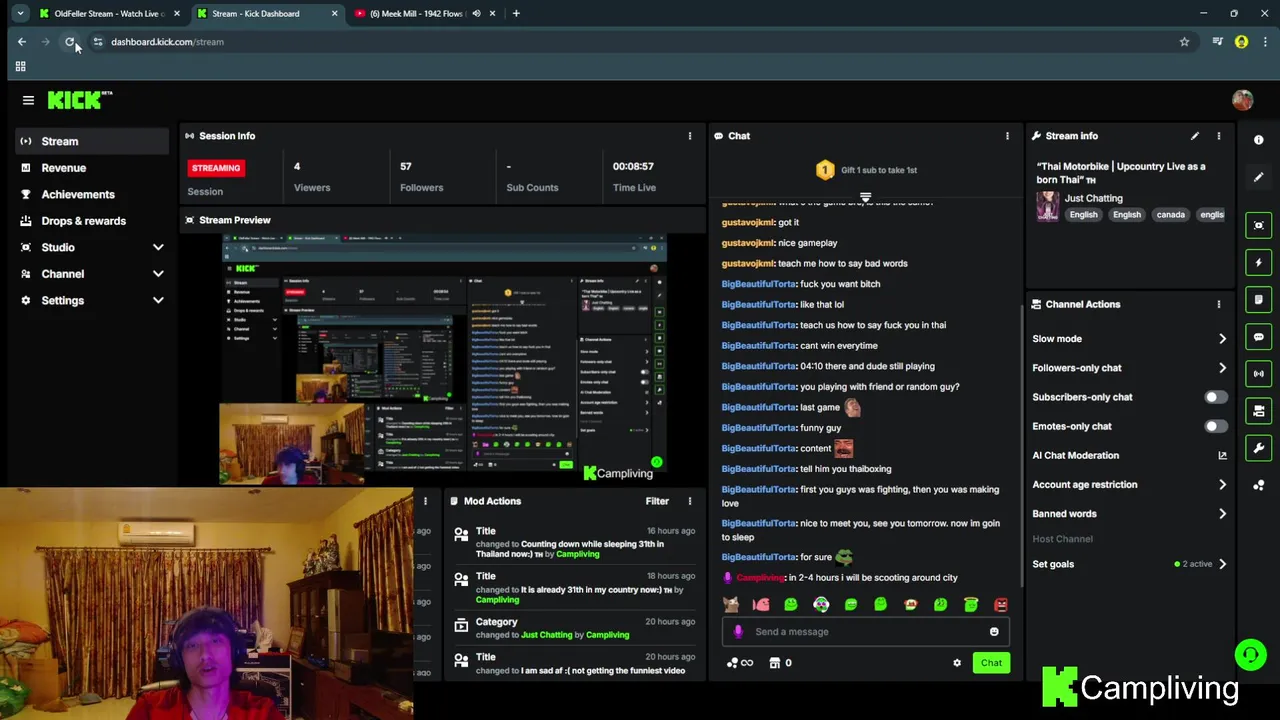1280x720 pixels.
Task: Toggle wrench widget in right sidebar
Action: pos(1259,448)
